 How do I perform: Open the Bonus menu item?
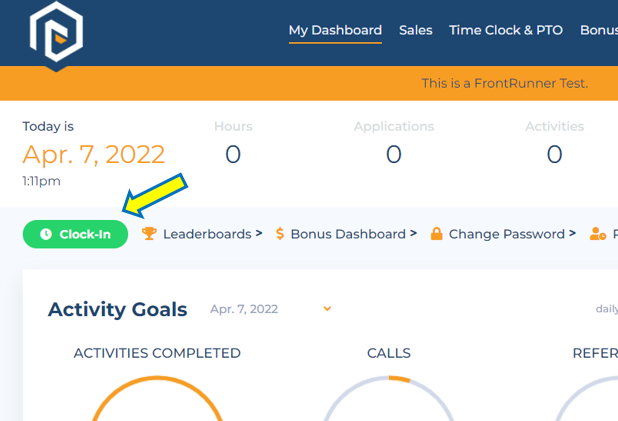[599, 30]
